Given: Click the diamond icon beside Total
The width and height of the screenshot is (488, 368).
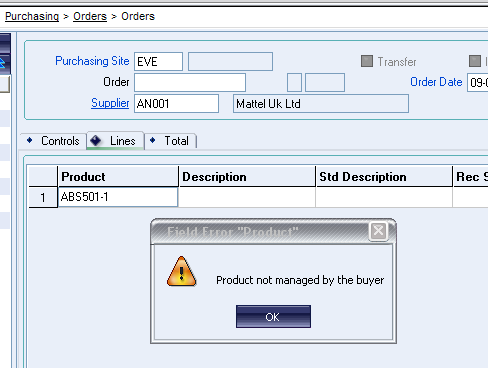Looking at the screenshot, I should coord(152,140).
